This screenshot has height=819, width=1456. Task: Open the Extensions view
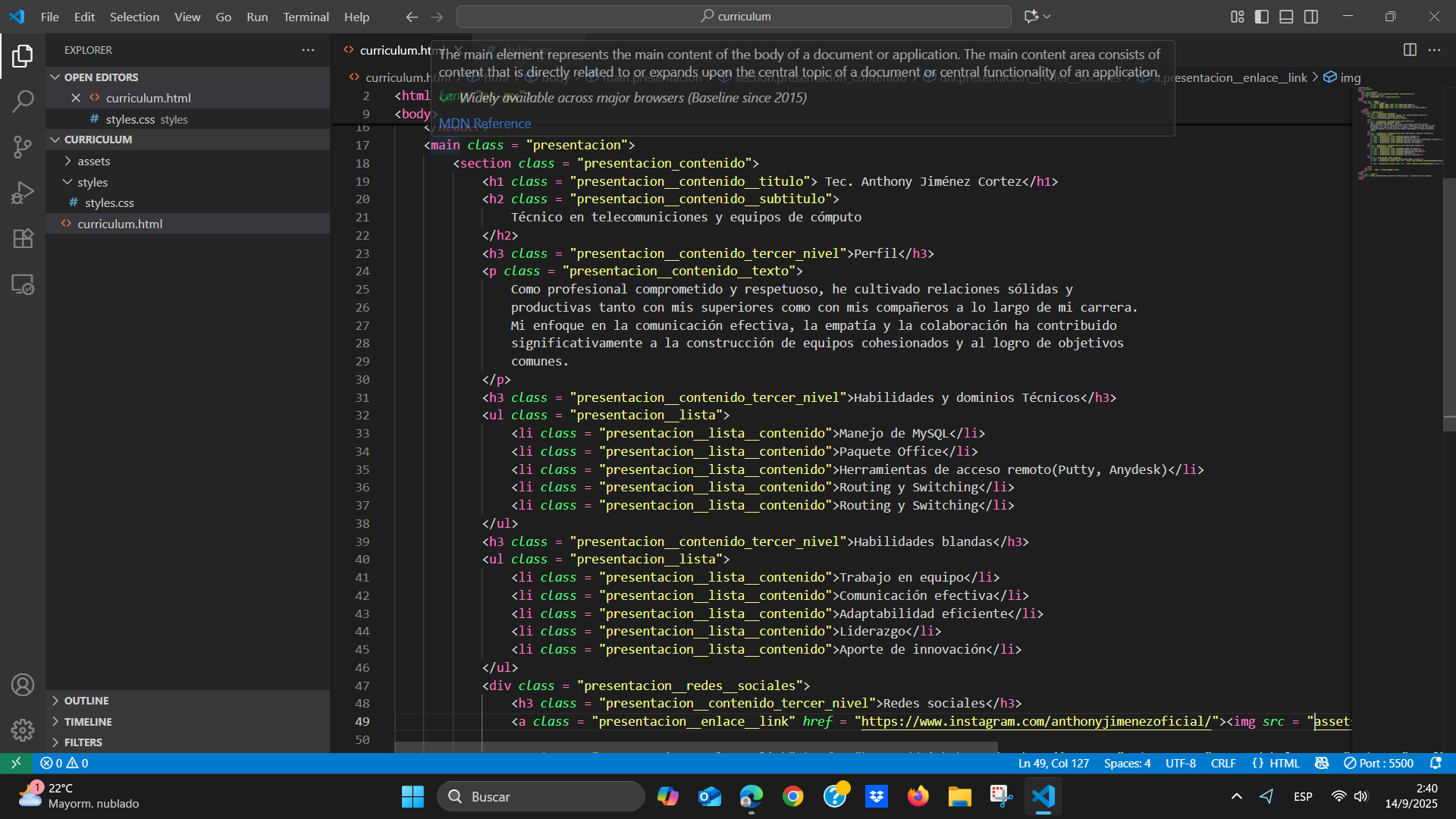click(23, 238)
